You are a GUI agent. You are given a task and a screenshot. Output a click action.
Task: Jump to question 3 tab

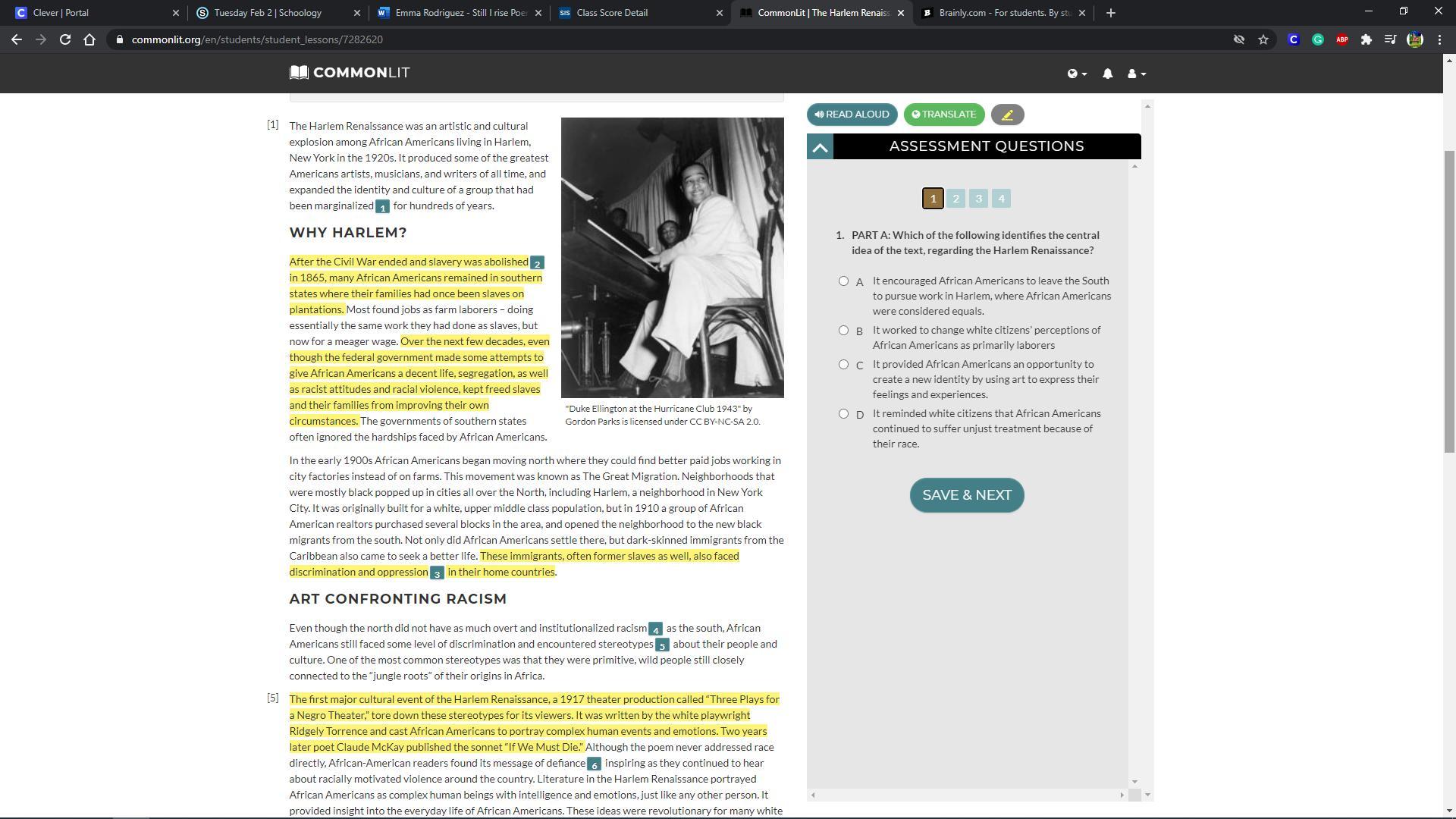(978, 199)
